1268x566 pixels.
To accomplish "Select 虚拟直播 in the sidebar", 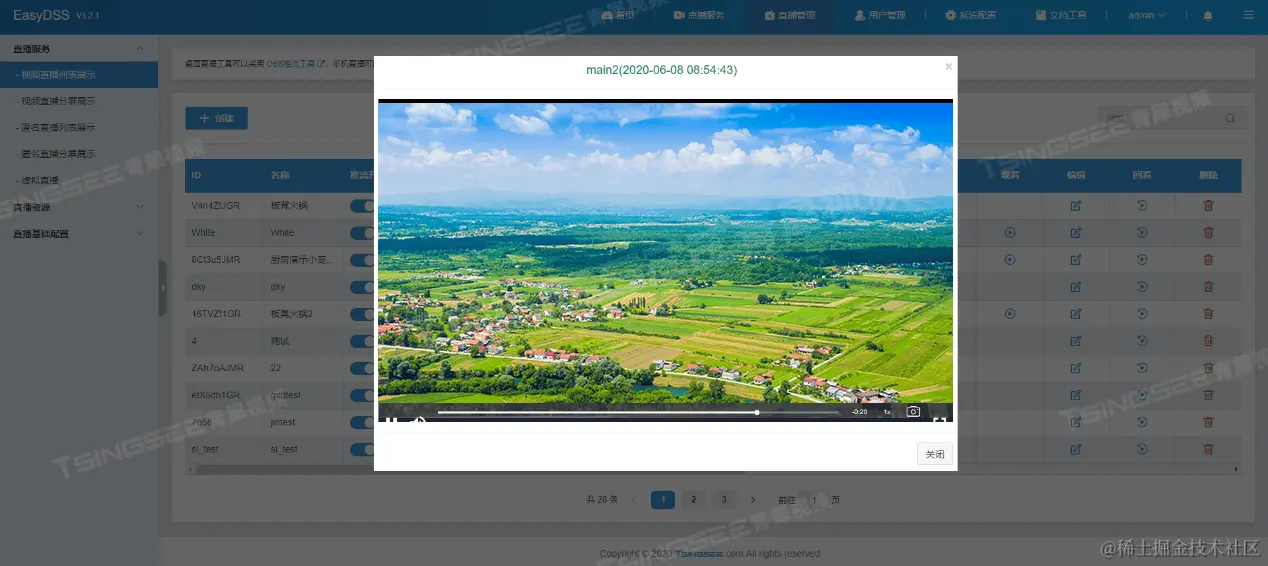I will pyautogui.click(x=79, y=180).
